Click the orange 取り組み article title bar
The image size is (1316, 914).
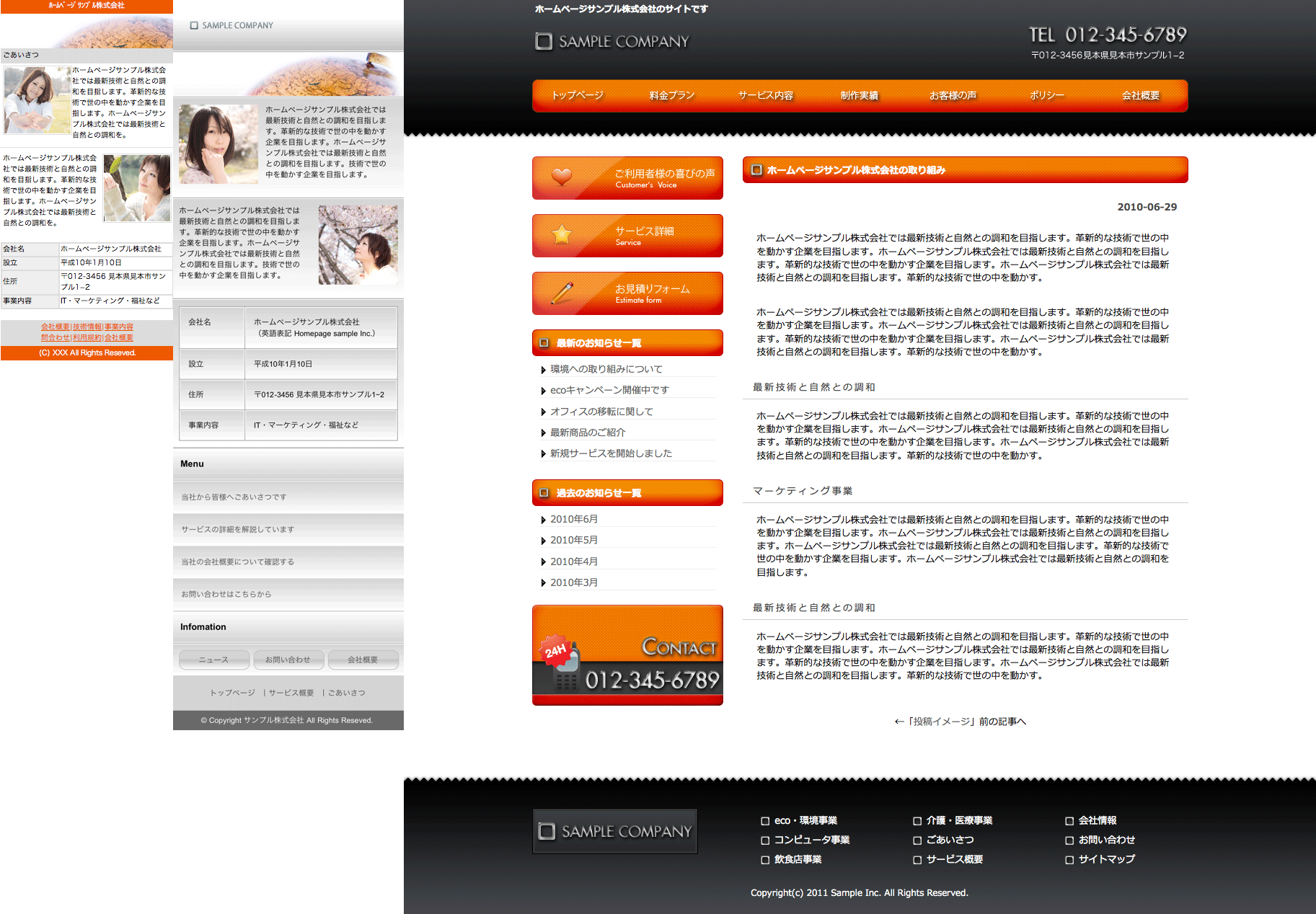pyautogui.click(x=965, y=170)
